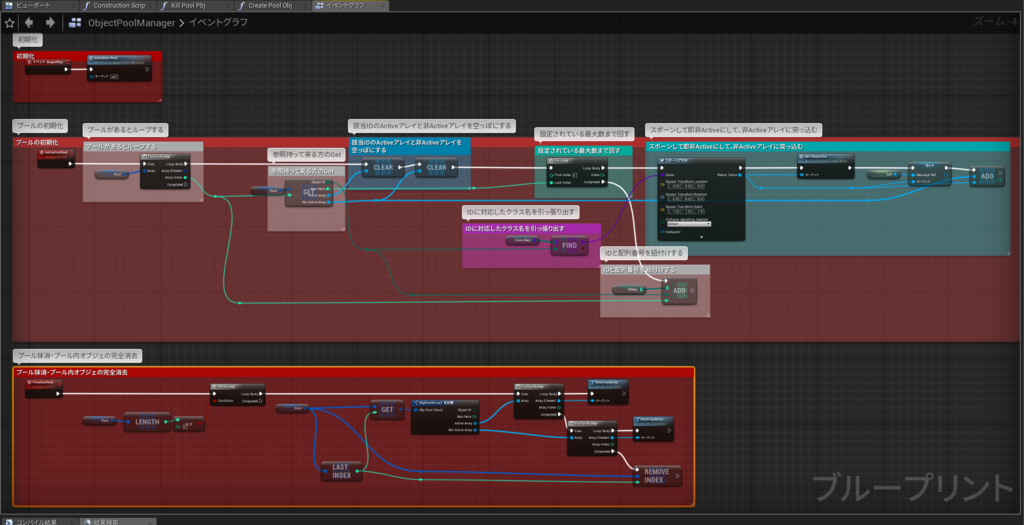The width and height of the screenshot is (1024, 525).
Task: Select the lower DestroyActor node
Action: pos(653,428)
